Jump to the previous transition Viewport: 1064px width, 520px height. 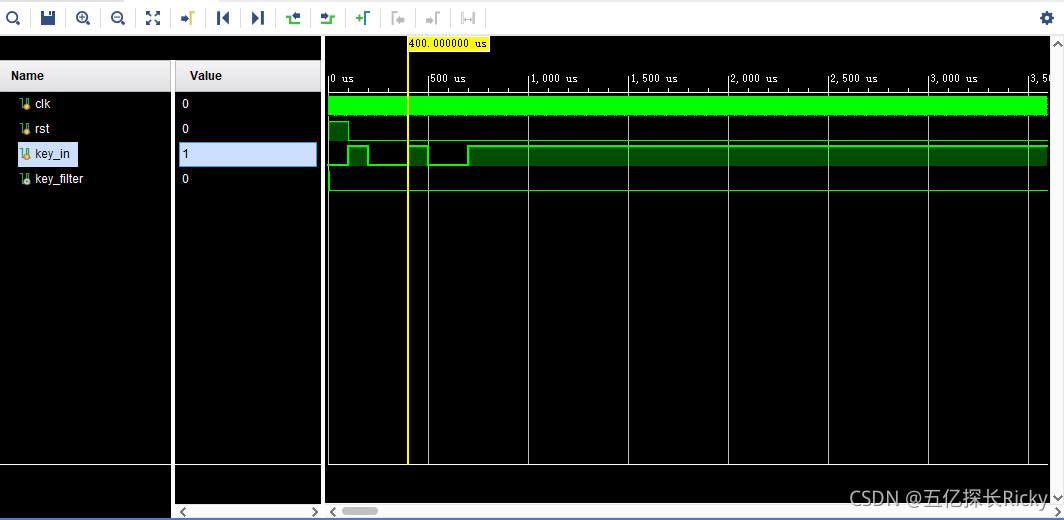point(292,18)
